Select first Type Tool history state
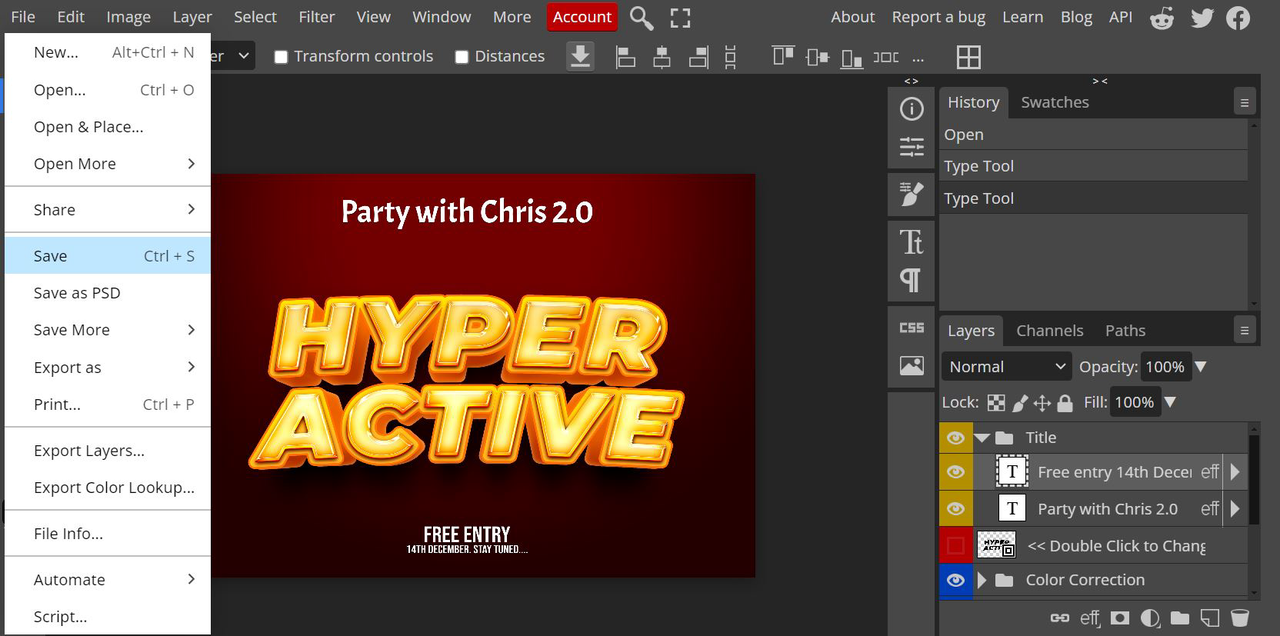1280x636 pixels. click(1093, 166)
